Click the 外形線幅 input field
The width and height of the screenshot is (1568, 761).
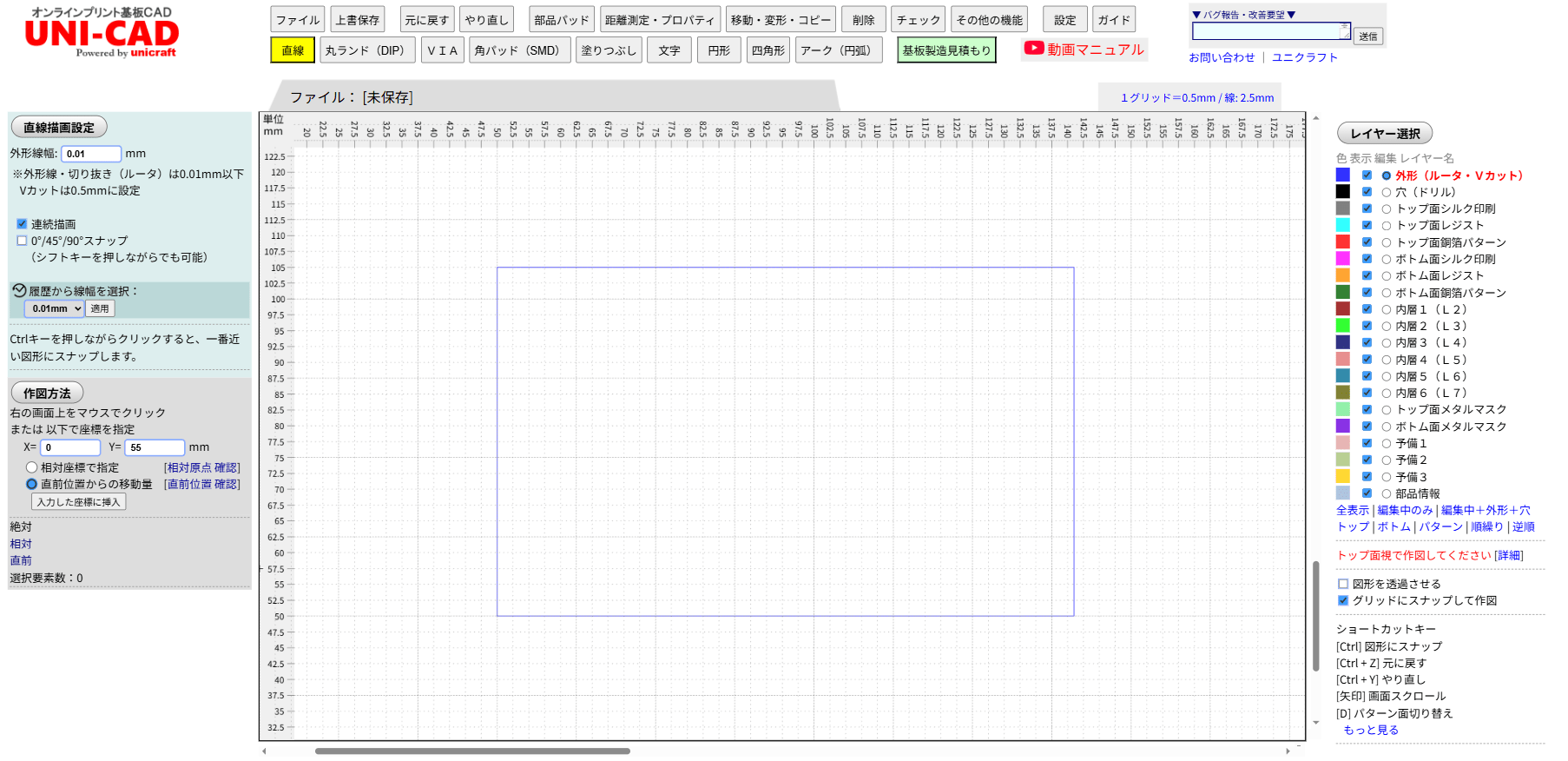(91, 154)
